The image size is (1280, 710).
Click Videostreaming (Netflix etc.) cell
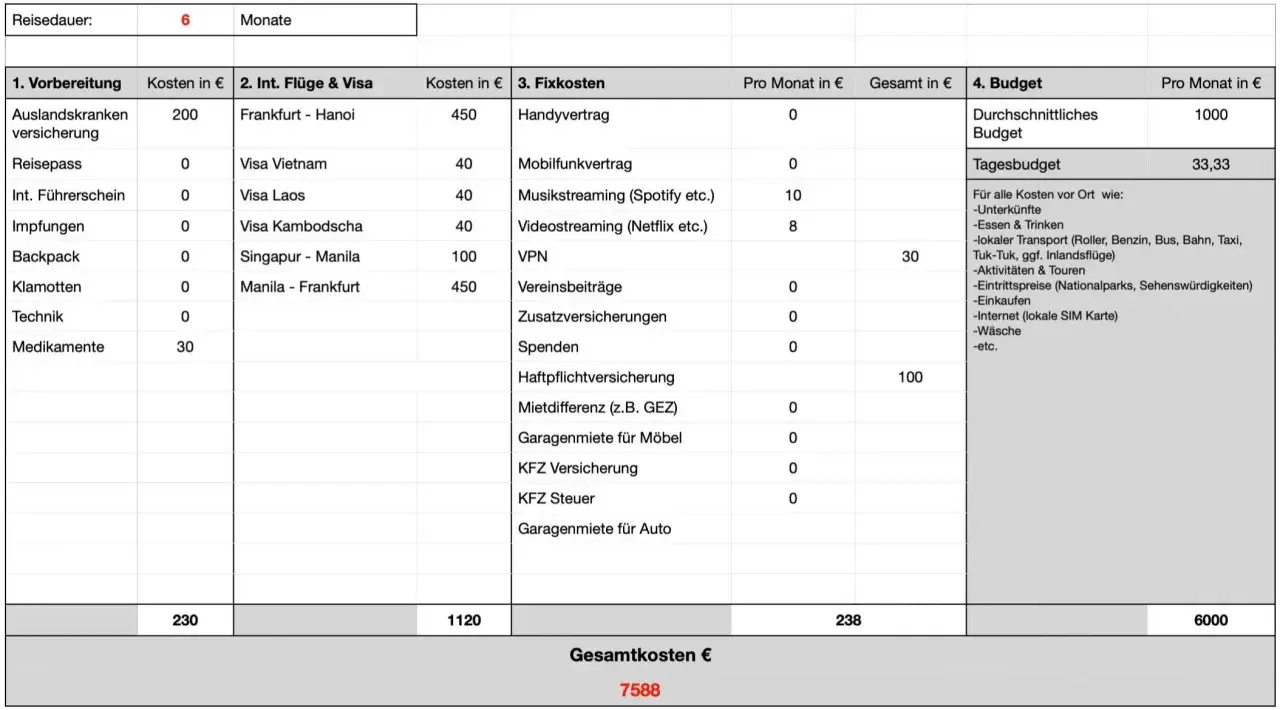pos(621,226)
